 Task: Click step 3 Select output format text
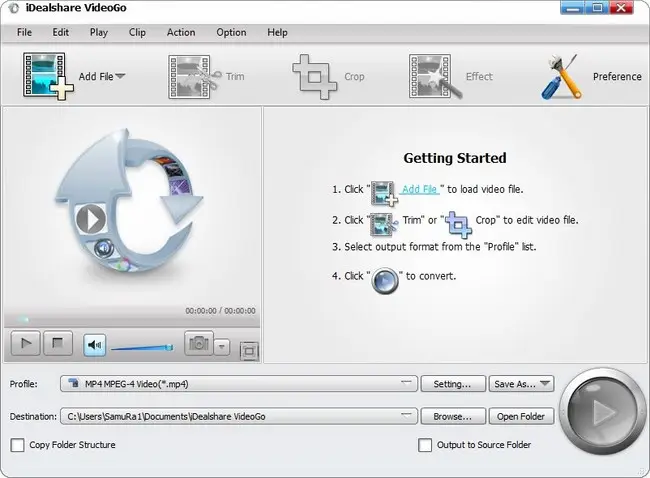click(434, 247)
